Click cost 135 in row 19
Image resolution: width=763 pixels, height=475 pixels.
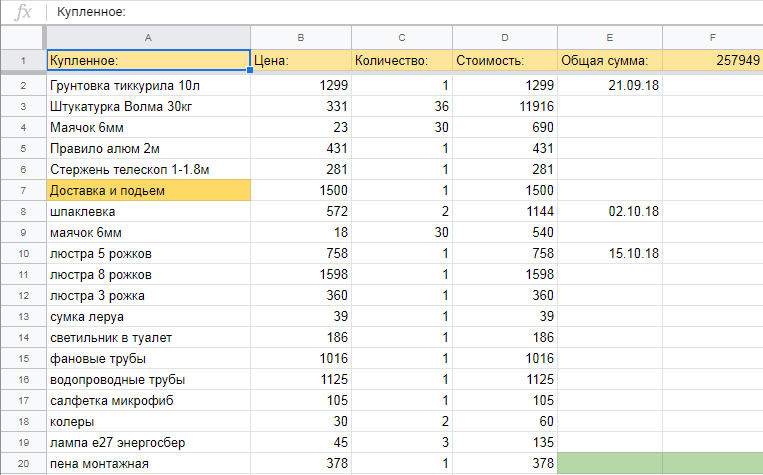coord(505,442)
